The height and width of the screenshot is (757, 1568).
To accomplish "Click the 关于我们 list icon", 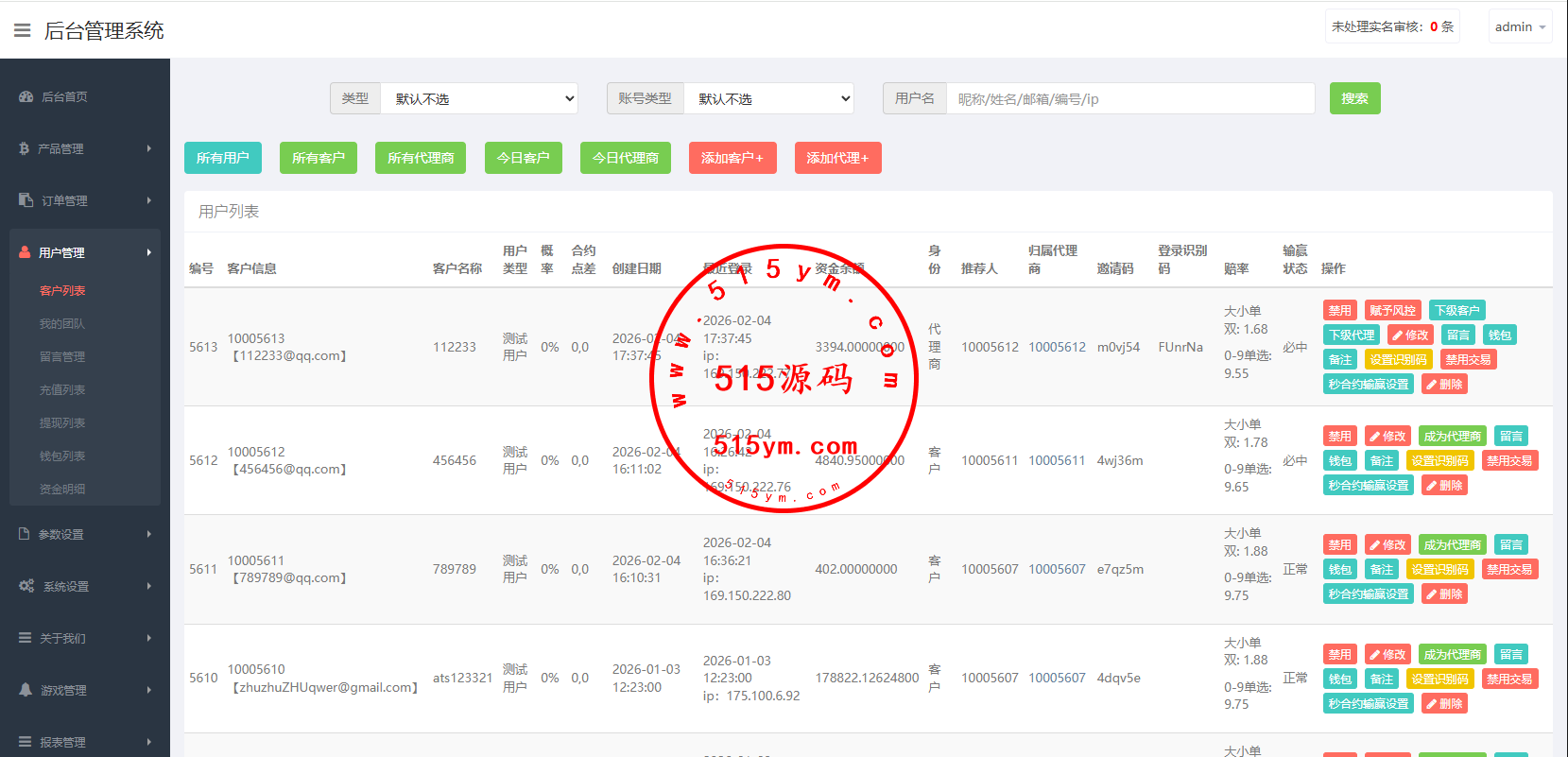I will click(26, 638).
